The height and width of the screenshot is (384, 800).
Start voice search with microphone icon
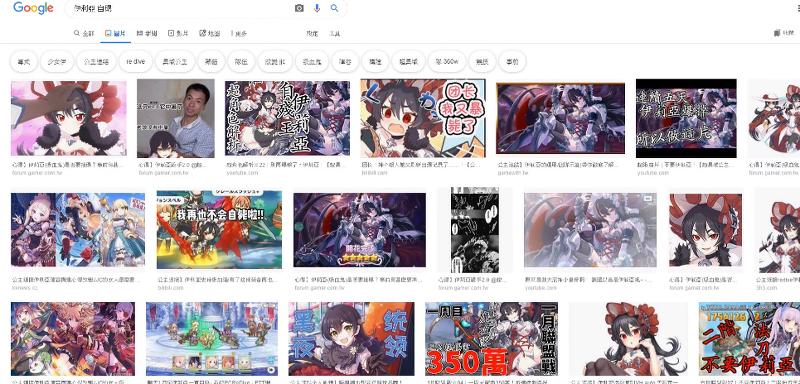pos(317,8)
